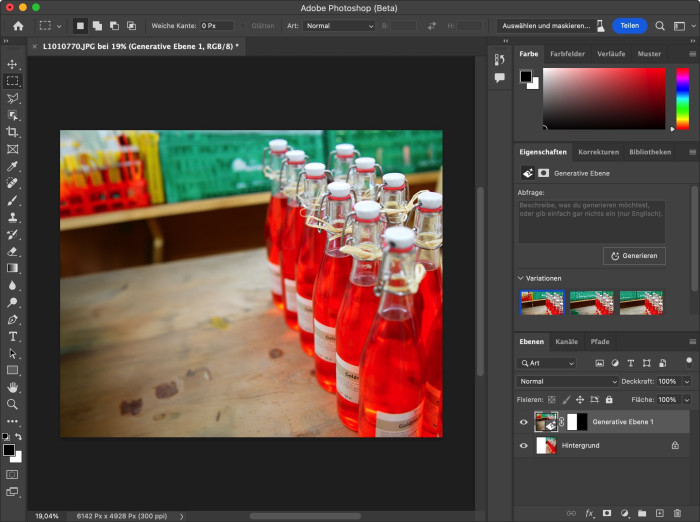The width and height of the screenshot is (700, 522).
Task: Switch to the Farbfelder tab
Action: coord(567,54)
